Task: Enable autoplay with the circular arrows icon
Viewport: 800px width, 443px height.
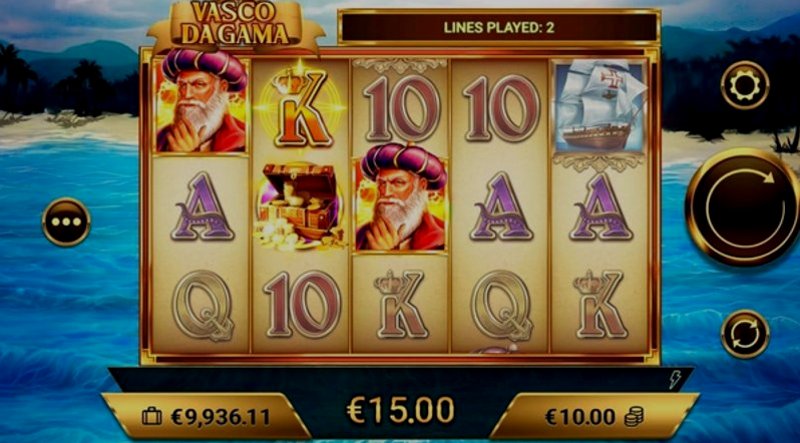Action: tap(745, 334)
